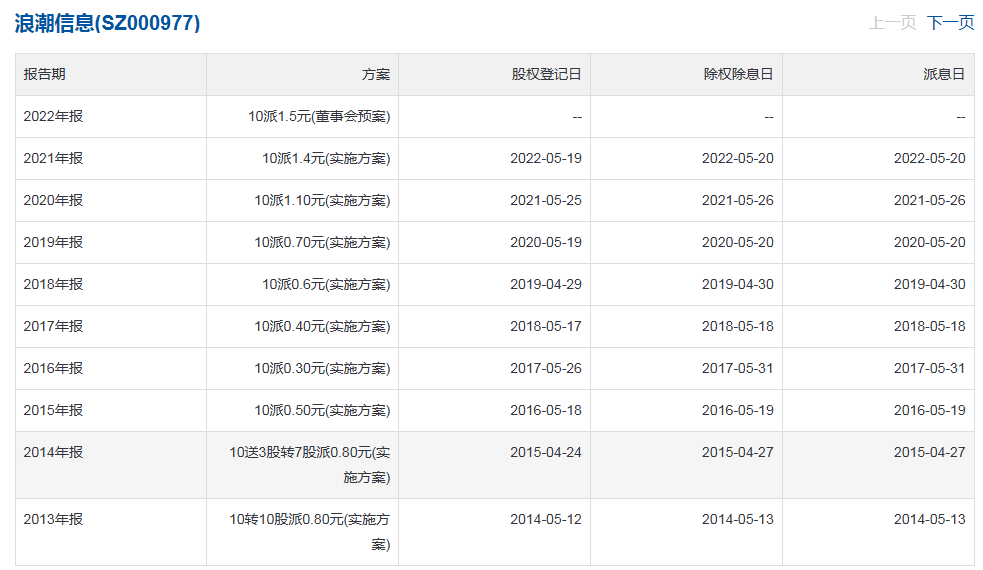Select the 方案 column header
Viewport: 983px width, 570px height.
coord(376,74)
